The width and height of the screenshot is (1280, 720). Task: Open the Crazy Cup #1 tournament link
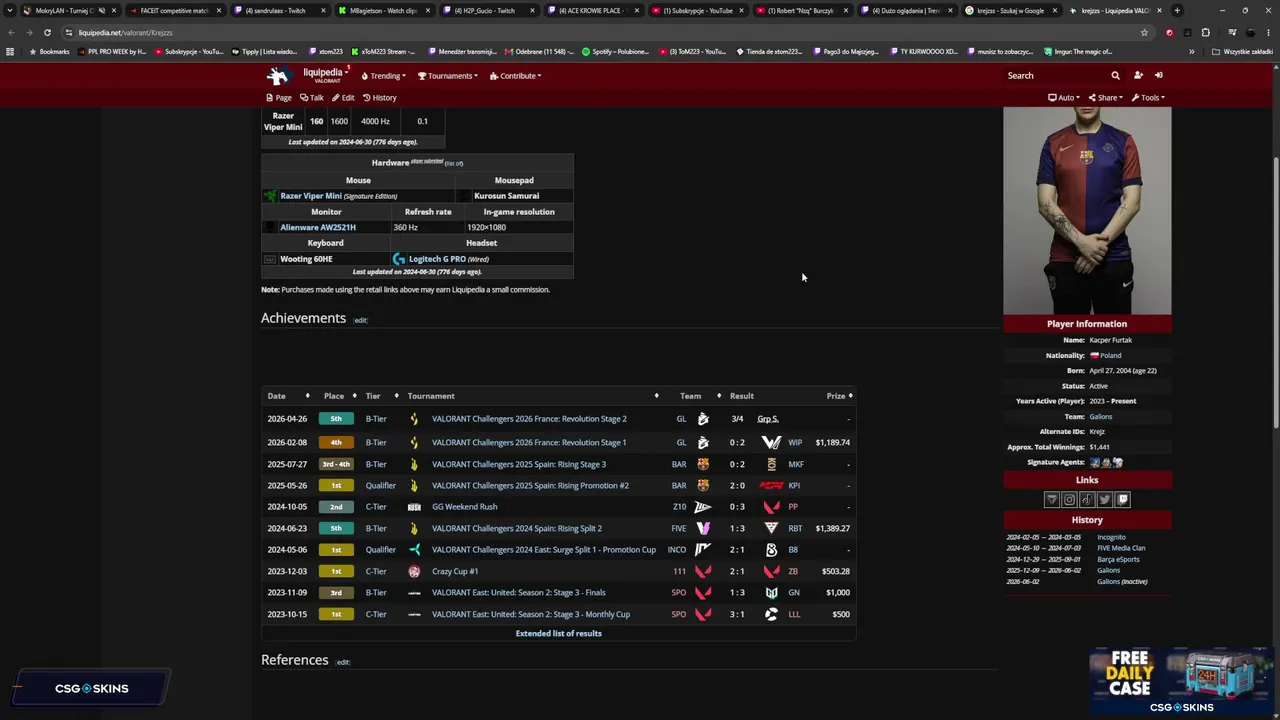(x=455, y=571)
